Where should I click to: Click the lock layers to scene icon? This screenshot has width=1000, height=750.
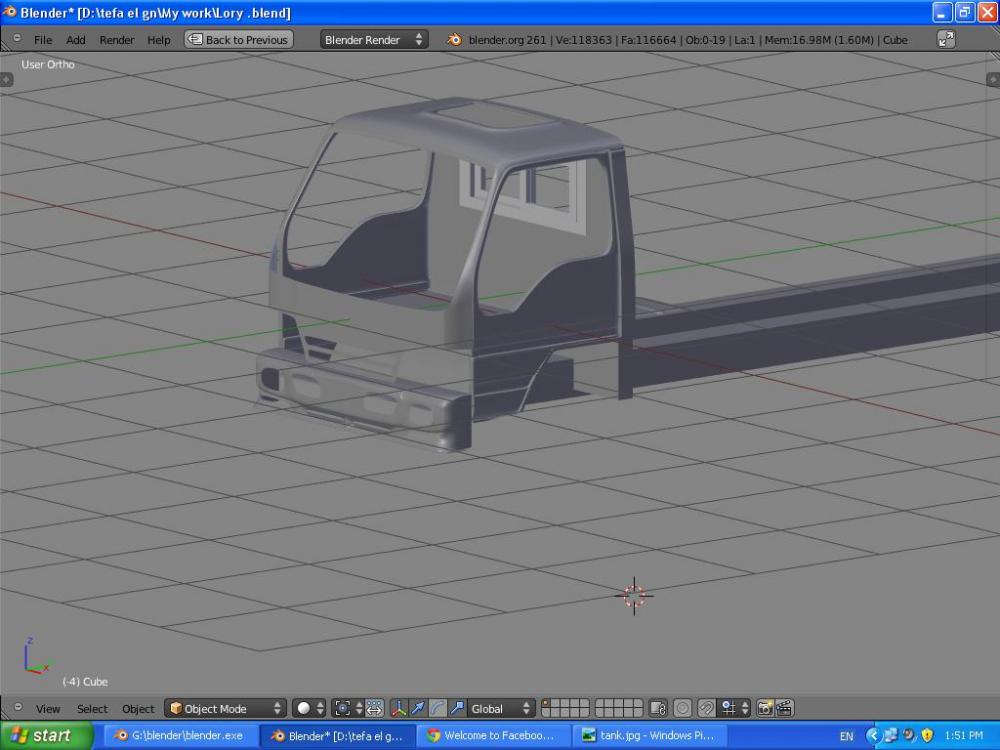[658, 708]
